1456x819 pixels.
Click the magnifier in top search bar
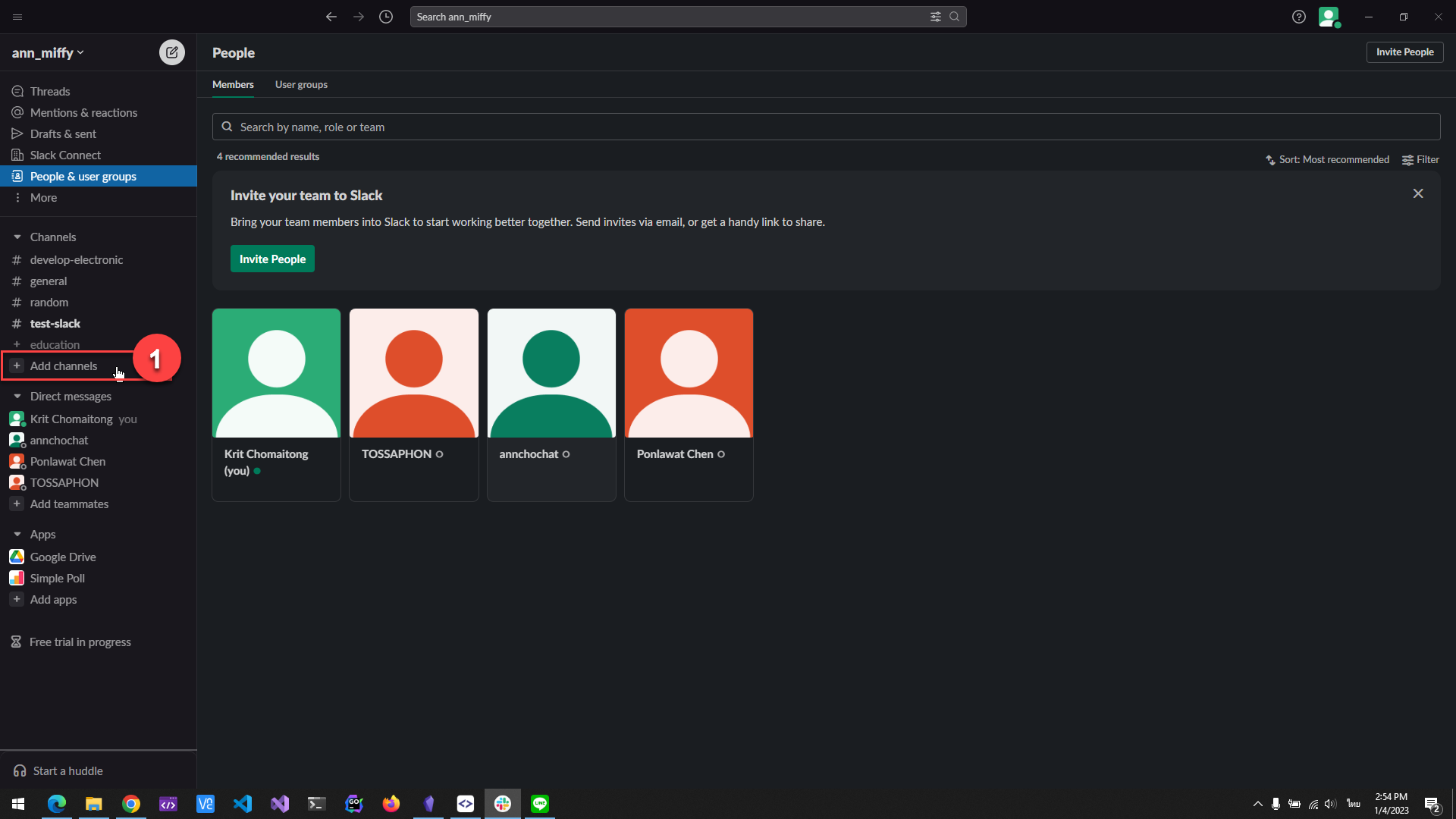tap(955, 17)
